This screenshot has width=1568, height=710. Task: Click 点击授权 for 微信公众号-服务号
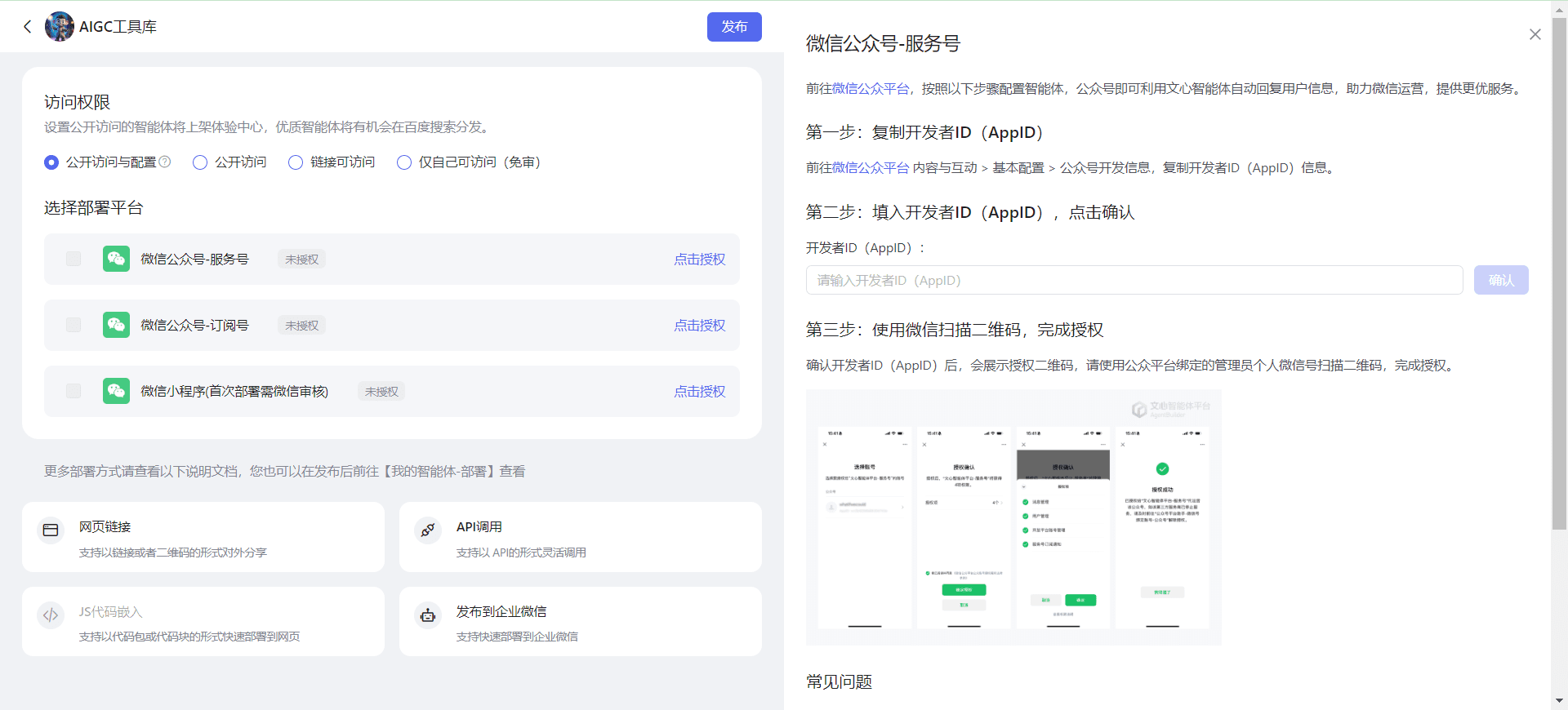[x=699, y=259]
